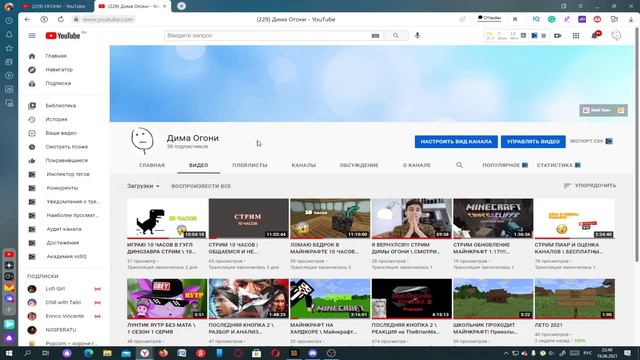Open the Статистика vidIQ tab
The height and width of the screenshot is (360, 640).
[x=558, y=165]
